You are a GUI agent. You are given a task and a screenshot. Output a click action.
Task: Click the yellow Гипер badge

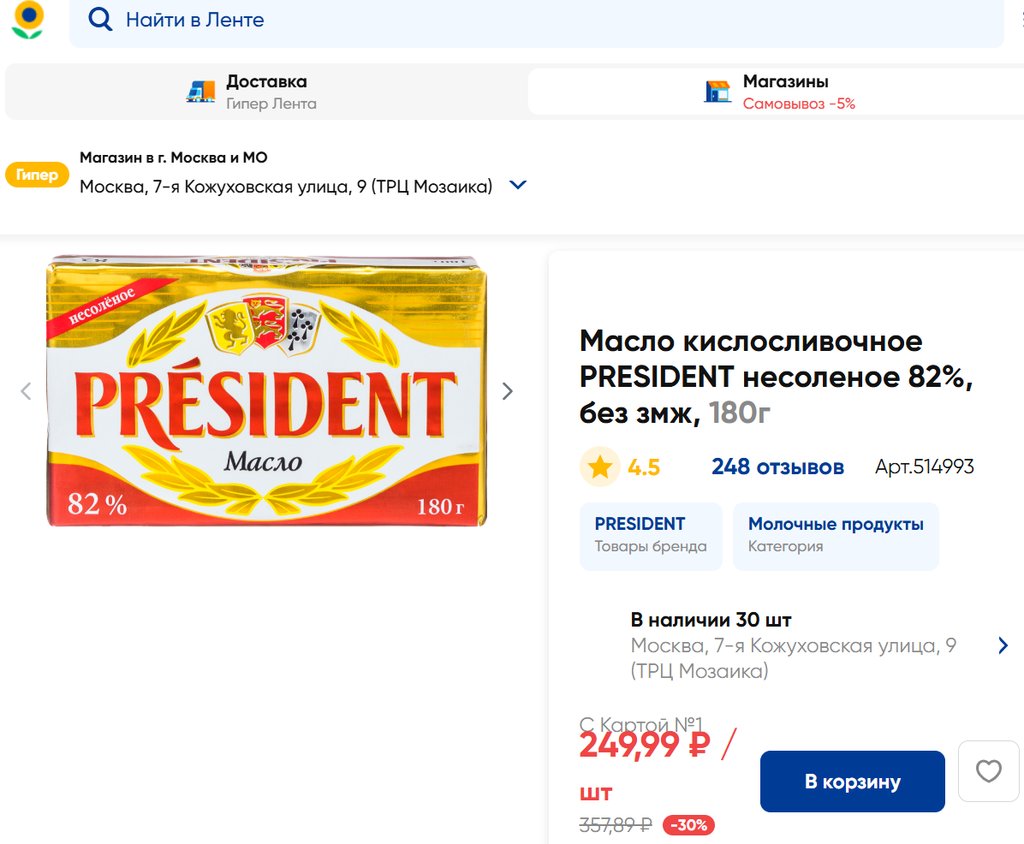[x=38, y=175]
